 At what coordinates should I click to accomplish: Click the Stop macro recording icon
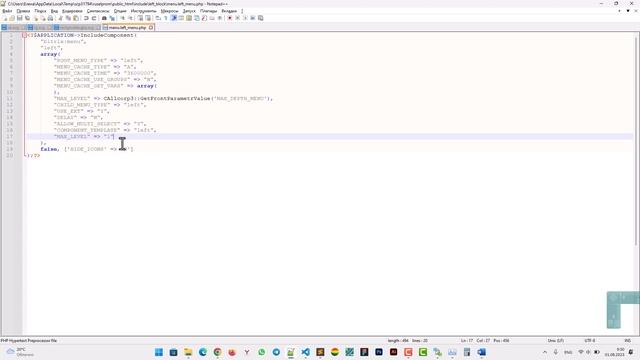(x=237, y=18)
